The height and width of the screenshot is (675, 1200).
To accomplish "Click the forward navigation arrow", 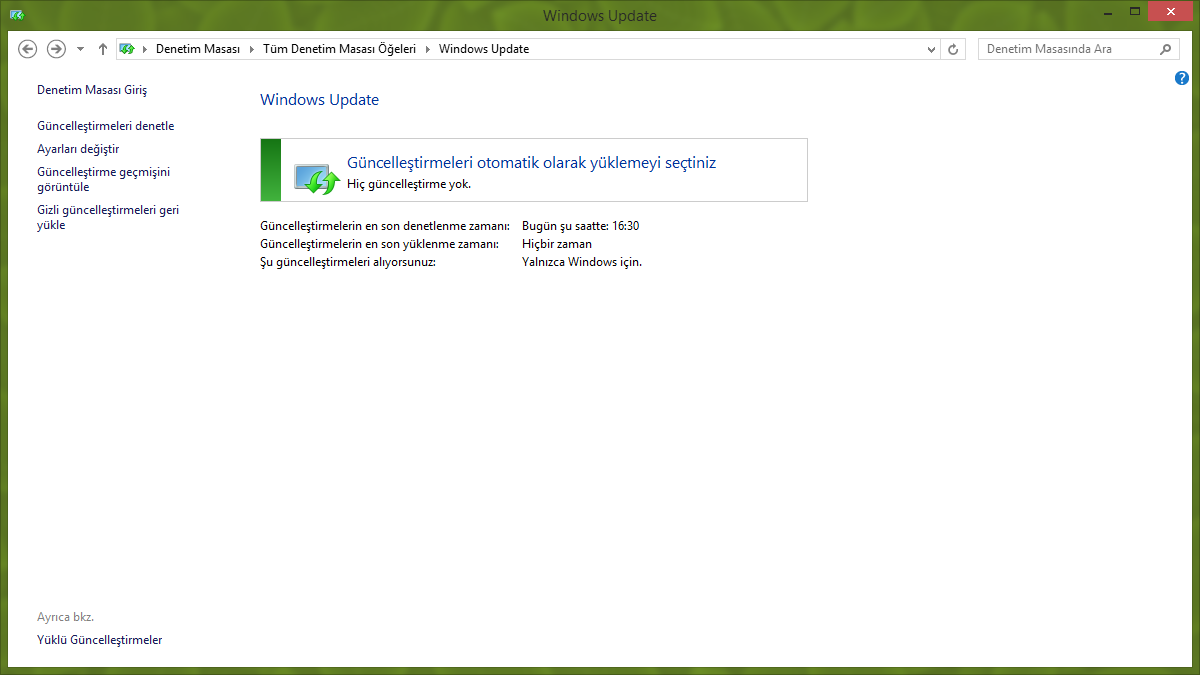I will pos(57,49).
